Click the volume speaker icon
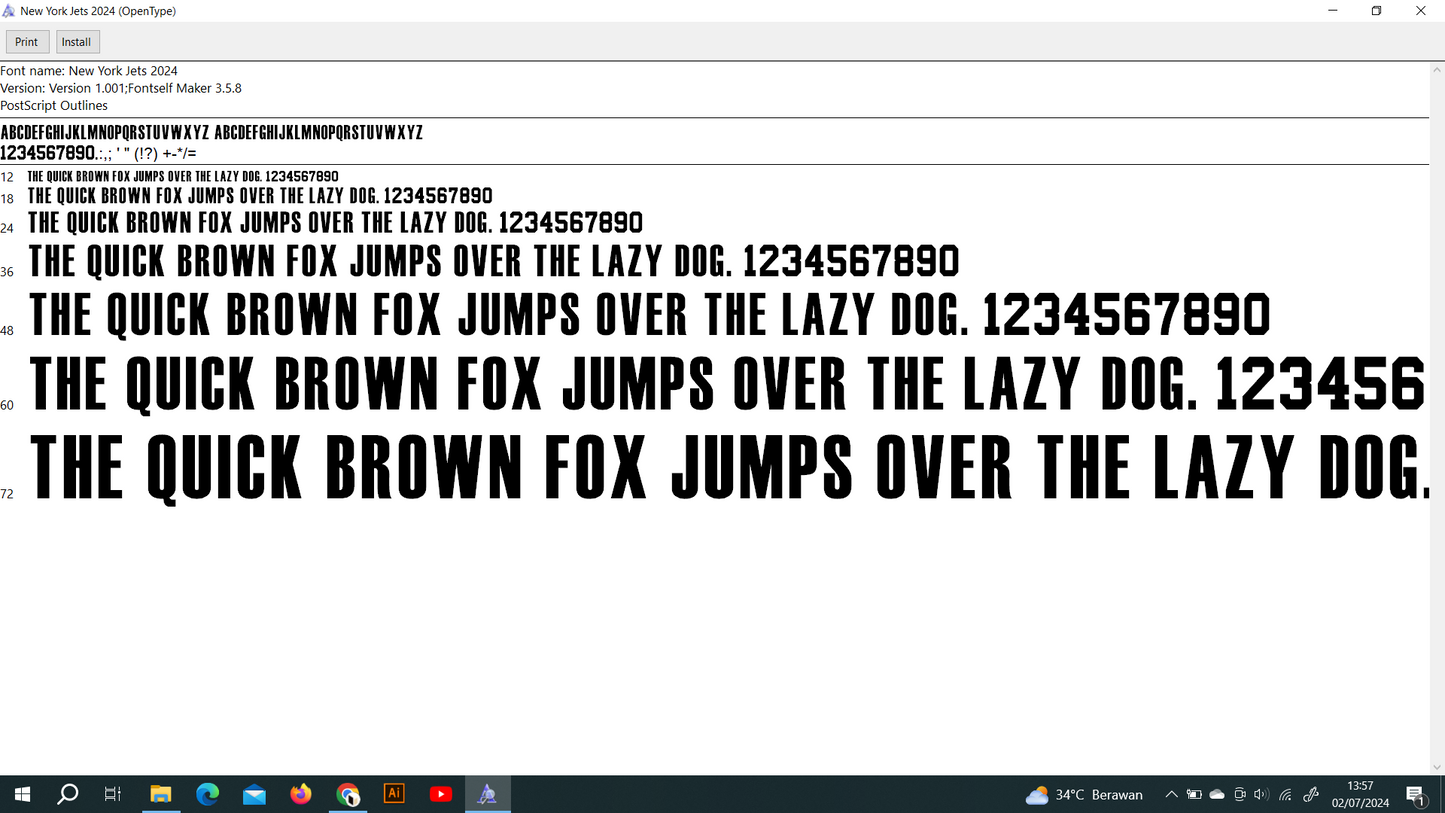The image size is (1445, 813). pyautogui.click(x=1261, y=795)
